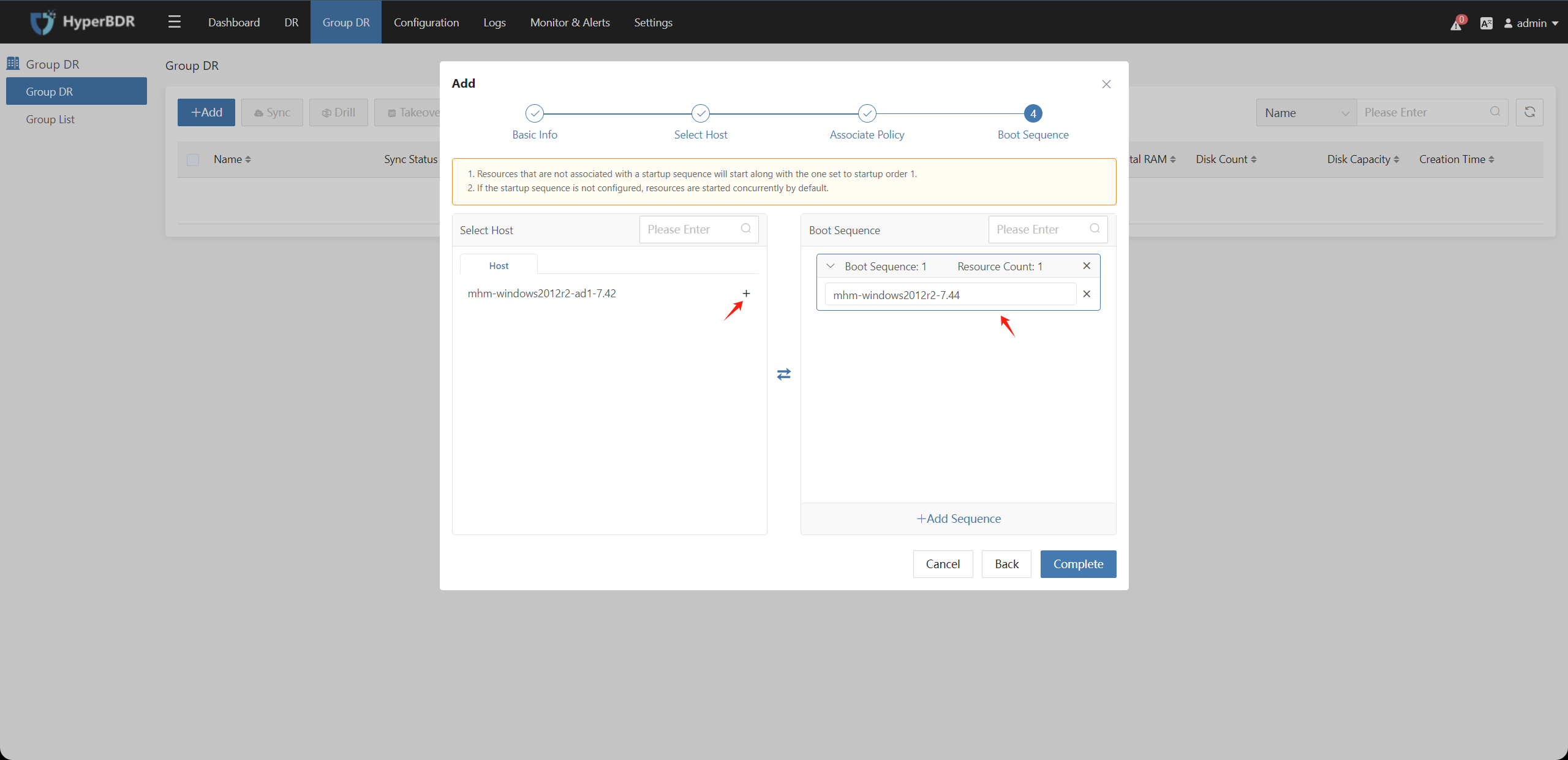The height and width of the screenshot is (760, 1568).
Task: Click the Add plus icon in toolbar
Action: pyautogui.click(x=207, y=112)
